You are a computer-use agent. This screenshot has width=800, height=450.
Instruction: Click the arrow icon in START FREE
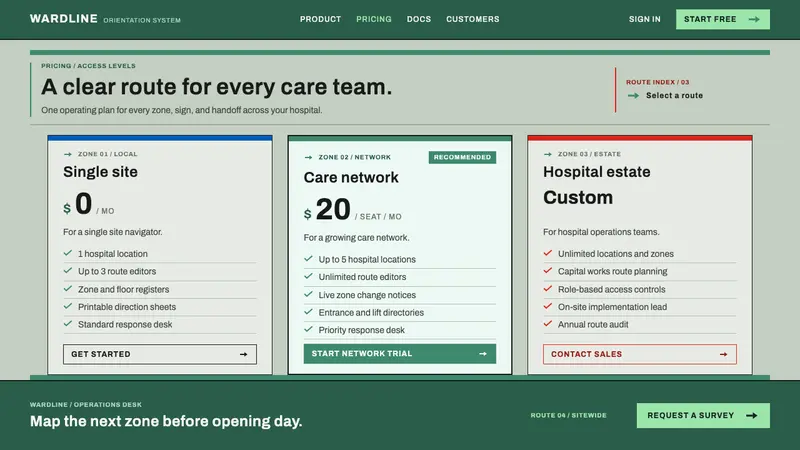click(754, 19)
